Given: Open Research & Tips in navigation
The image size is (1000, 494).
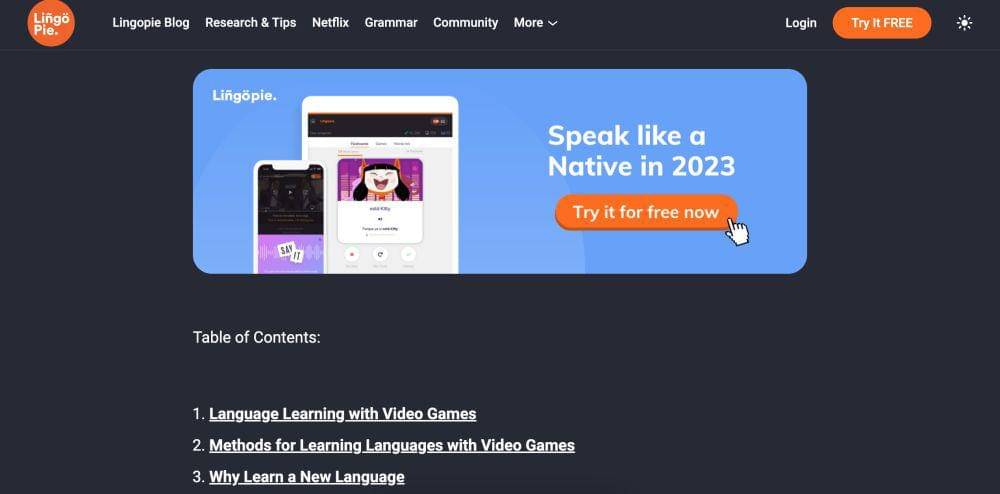Looking at the screenshot, I should [x=251, y=22].
